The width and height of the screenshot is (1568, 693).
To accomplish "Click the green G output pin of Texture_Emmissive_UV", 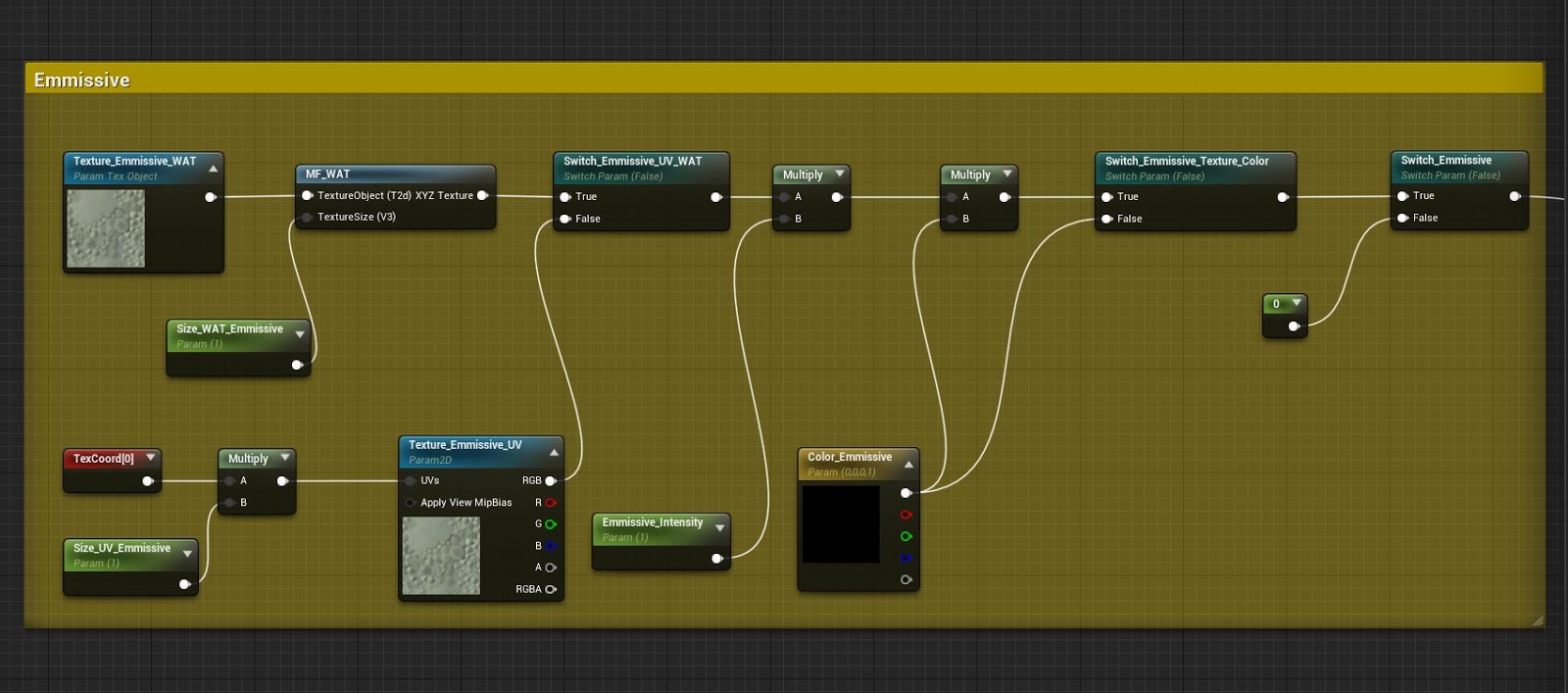I will (551, 524).
